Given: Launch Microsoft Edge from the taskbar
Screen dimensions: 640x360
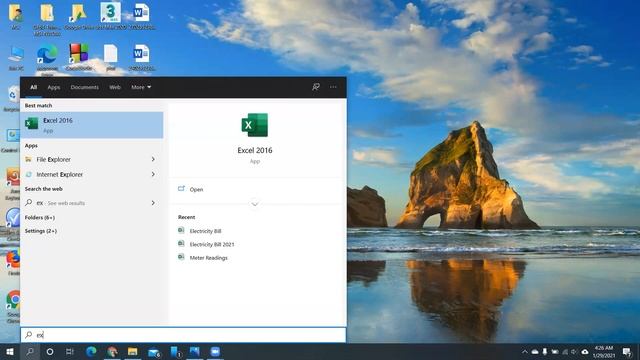Looking at the screenshot, I should (x=91, y=351).
